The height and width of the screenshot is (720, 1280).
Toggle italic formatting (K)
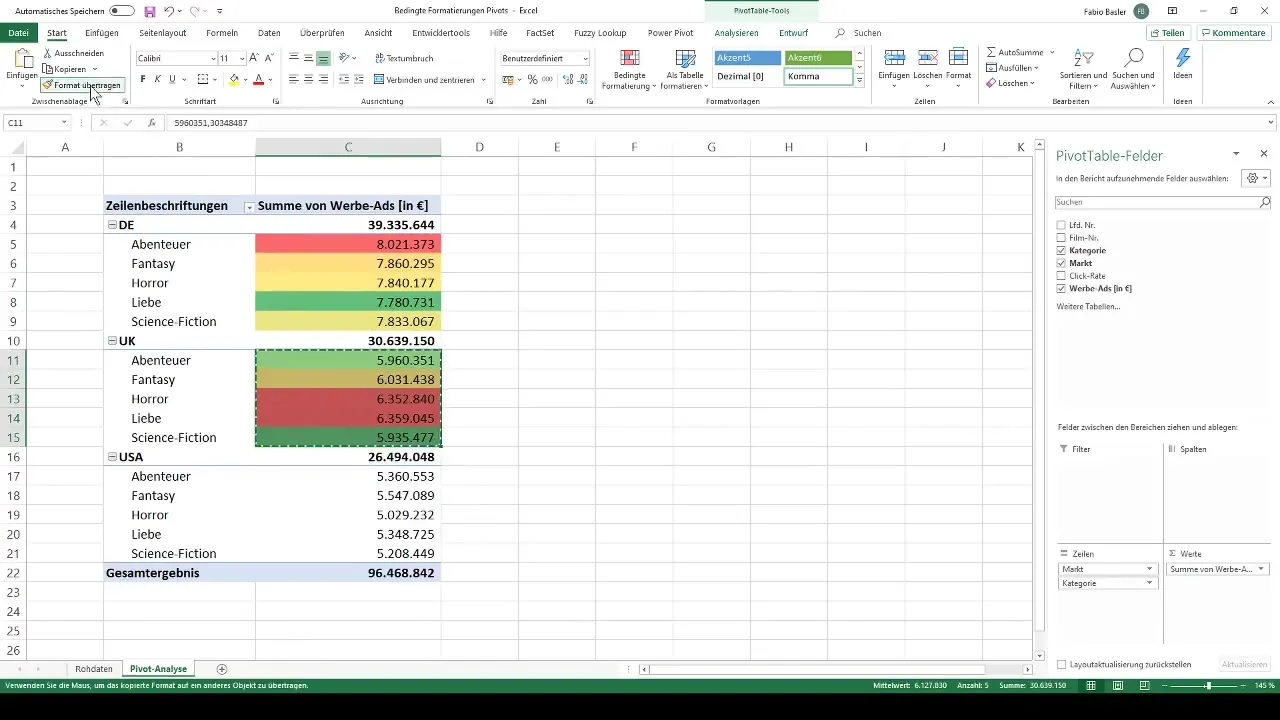pos(157,79)
